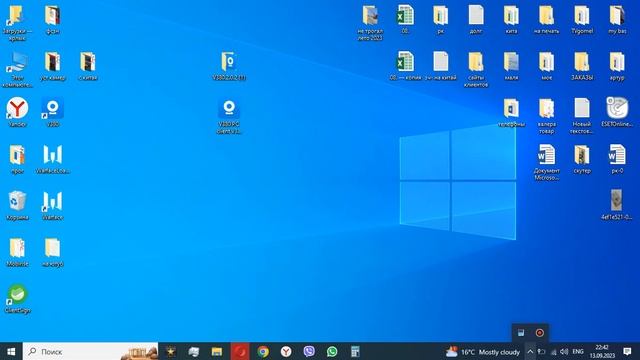Open Calculator from the taskbar

pyautogui.click(x=355, y=351)
